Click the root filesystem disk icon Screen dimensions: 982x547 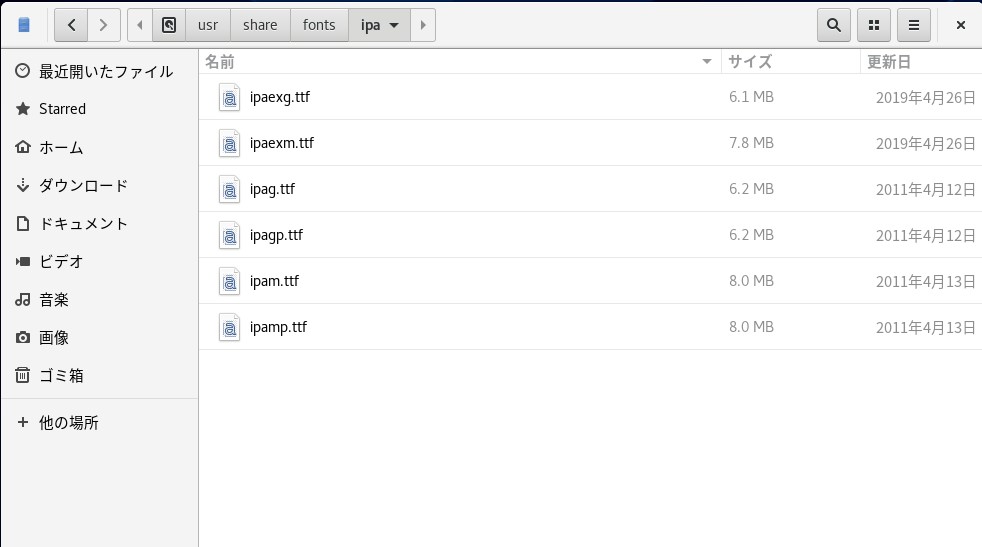coord(169,25)
